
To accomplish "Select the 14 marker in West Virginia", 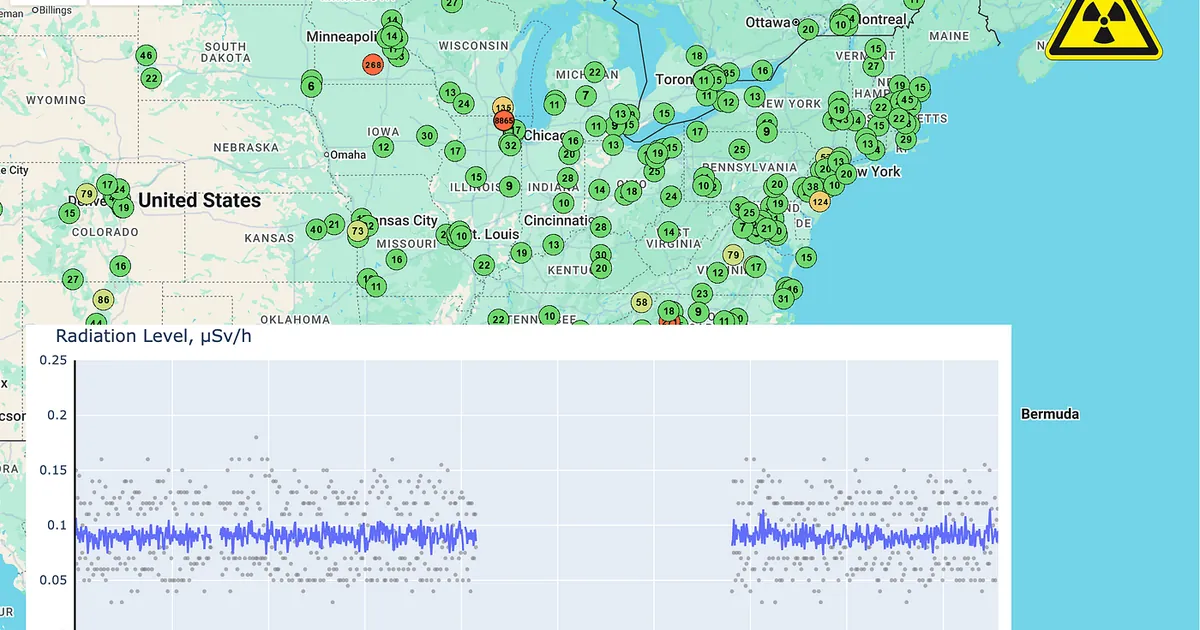I will coord(669,232).
